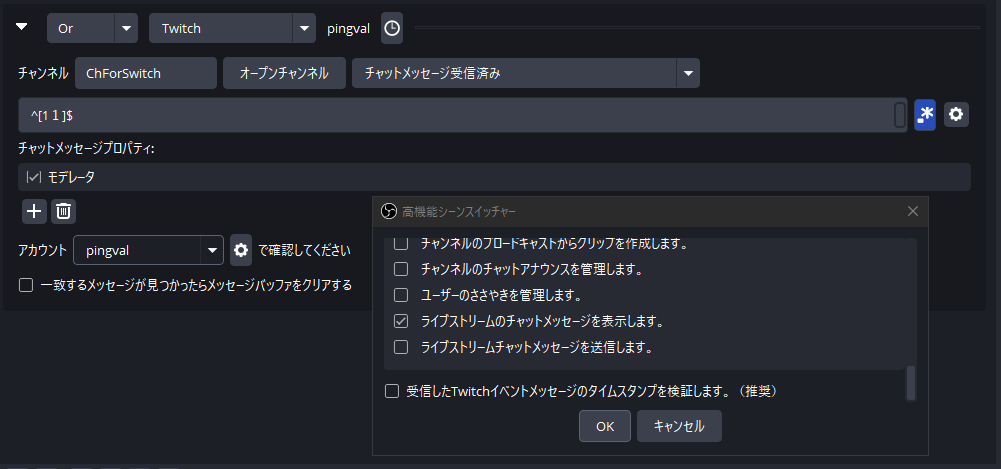Delete property with the trash icon

pos(63,211)
